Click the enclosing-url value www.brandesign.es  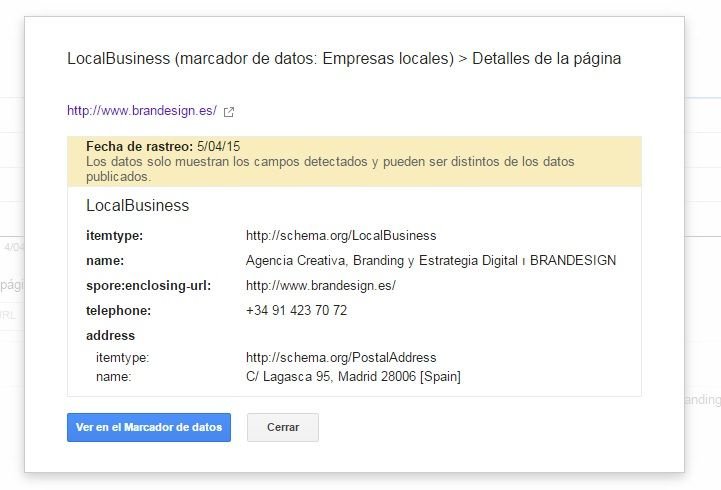pyautogui.click(x=320, y=286)
